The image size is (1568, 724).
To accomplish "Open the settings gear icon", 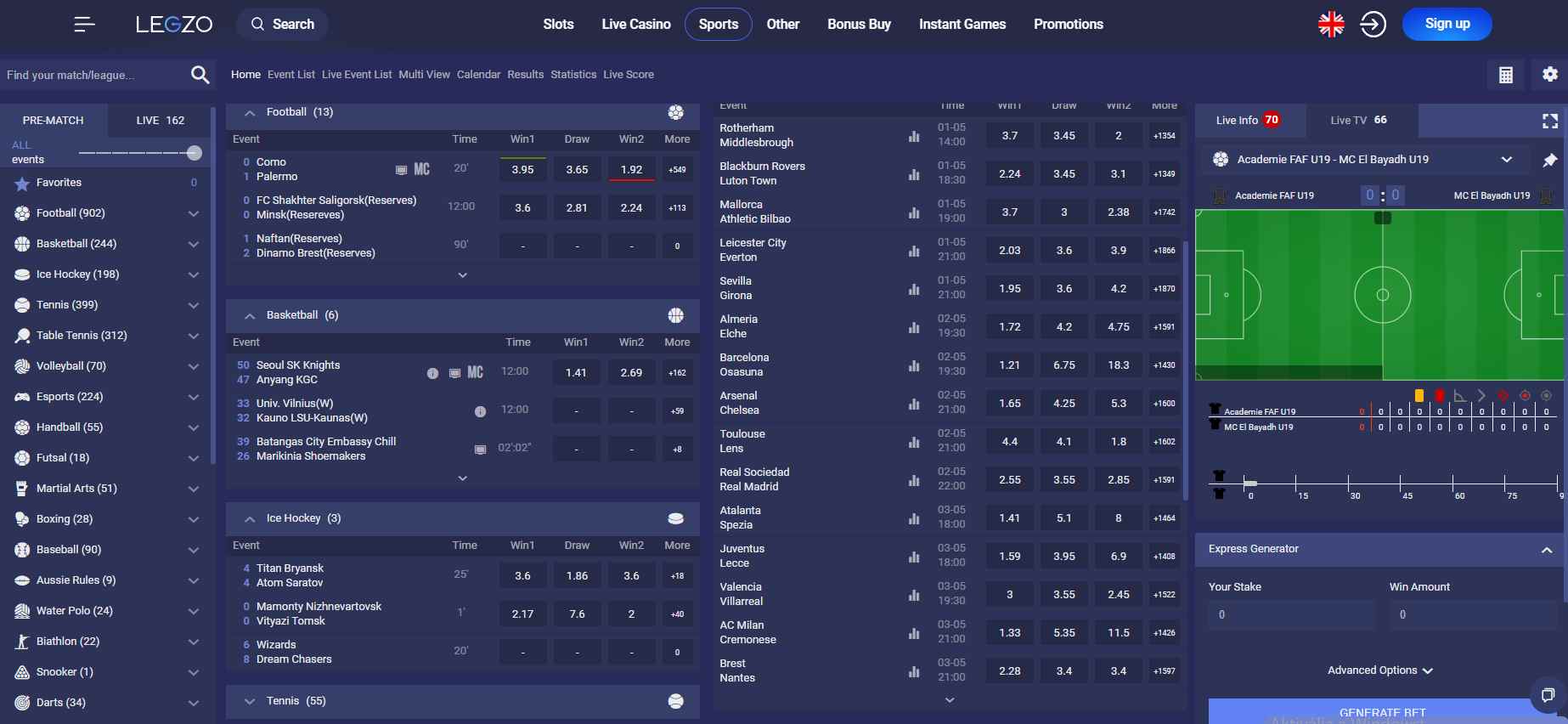I will click(x=1550, y=75).
